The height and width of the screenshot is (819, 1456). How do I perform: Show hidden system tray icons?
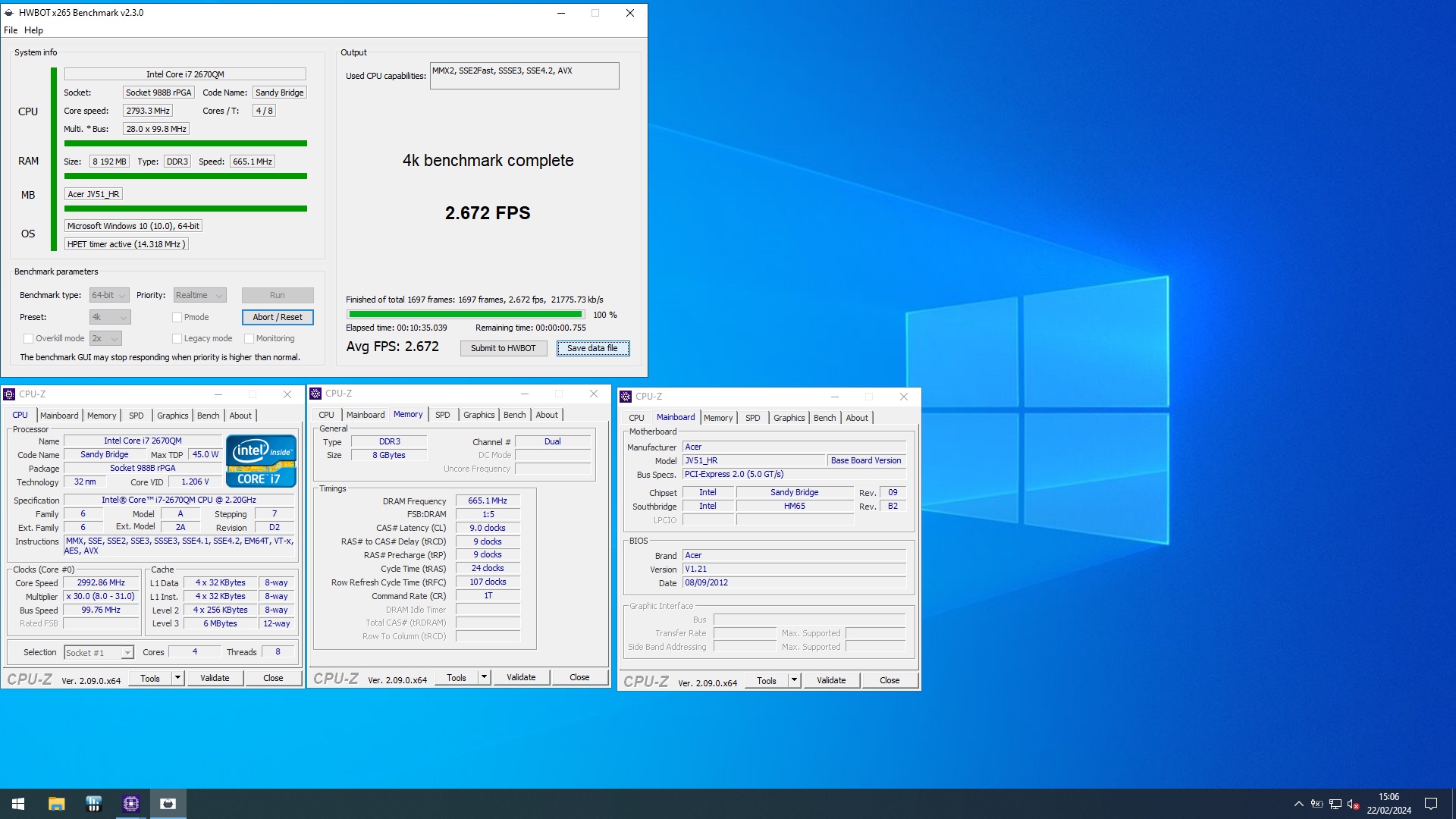coord(1298,804)
